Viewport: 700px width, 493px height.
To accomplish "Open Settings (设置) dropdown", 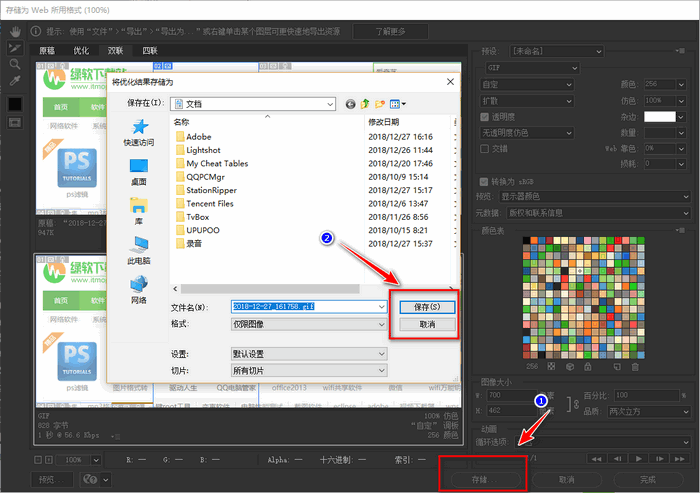I will click(309, 354).
